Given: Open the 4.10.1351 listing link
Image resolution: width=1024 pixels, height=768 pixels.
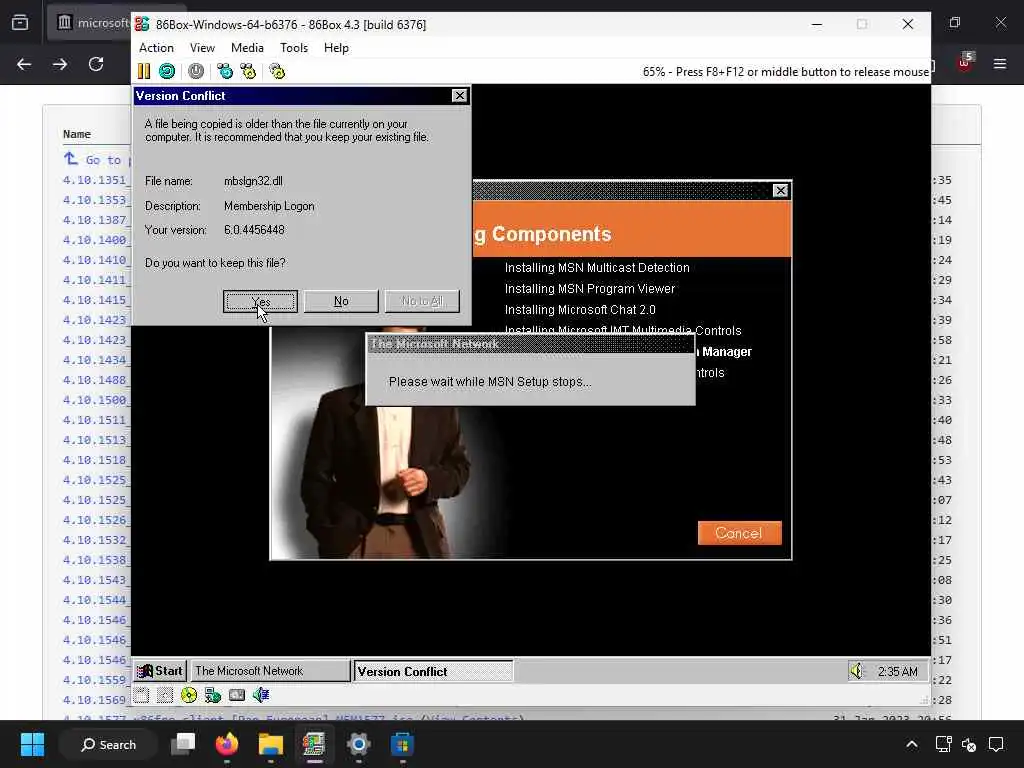Looking at the screenshot, I should 95,180.
